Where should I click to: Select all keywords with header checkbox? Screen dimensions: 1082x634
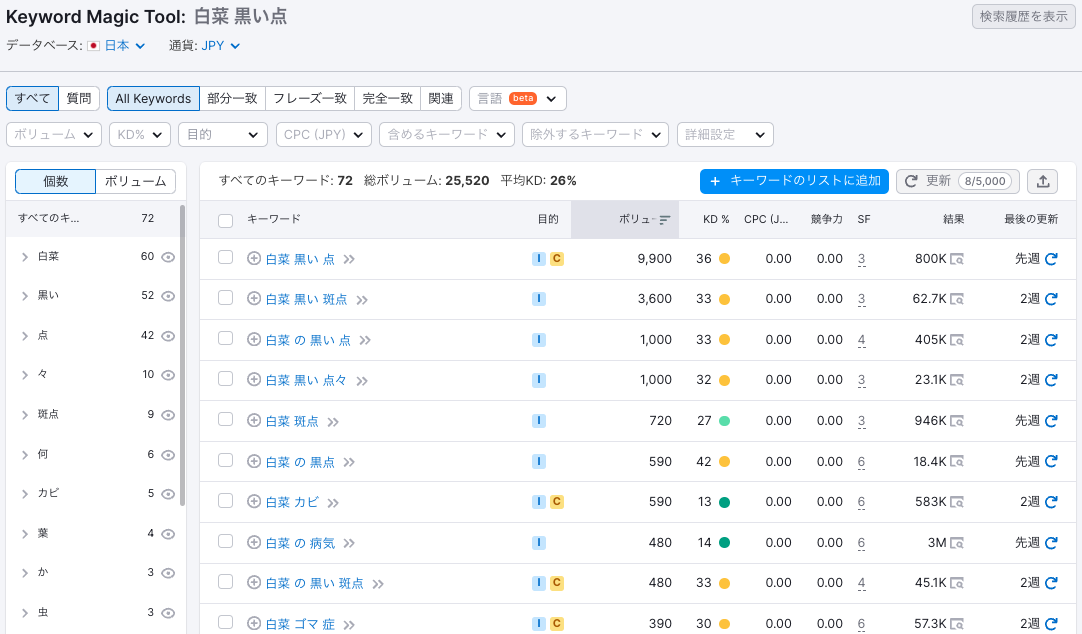(226, 221)
